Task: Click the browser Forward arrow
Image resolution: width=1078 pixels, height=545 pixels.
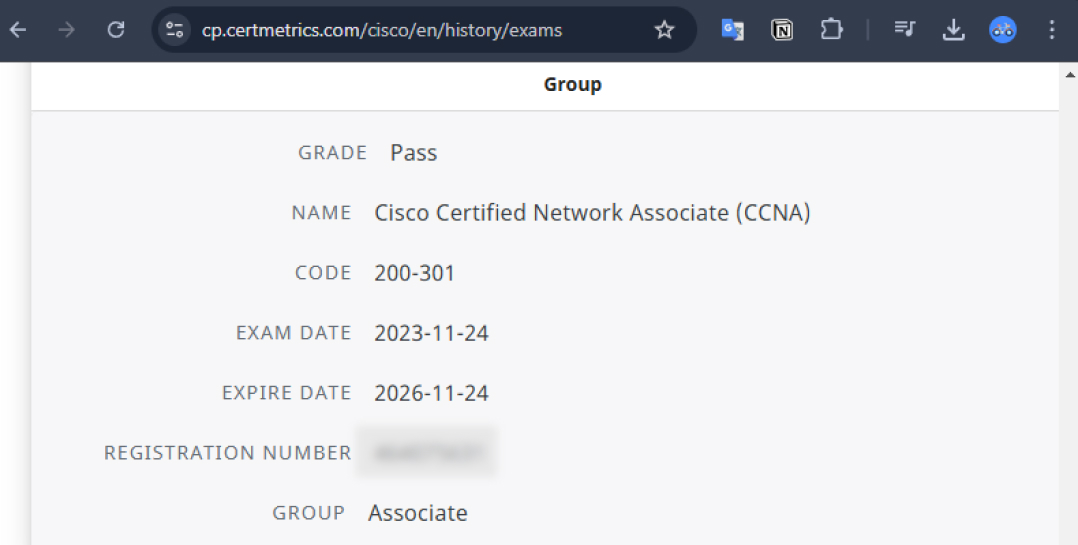Action: point(66,30)
